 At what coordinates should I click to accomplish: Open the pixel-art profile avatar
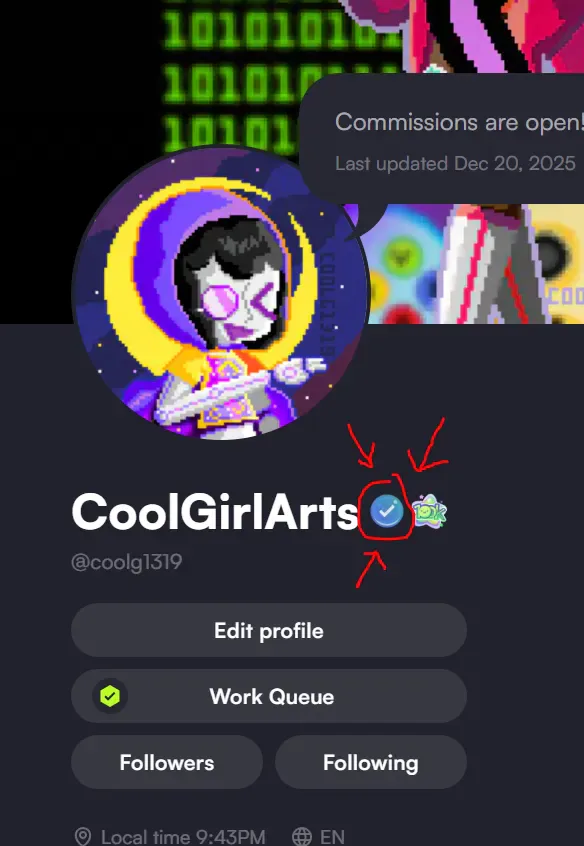[222, 293]
